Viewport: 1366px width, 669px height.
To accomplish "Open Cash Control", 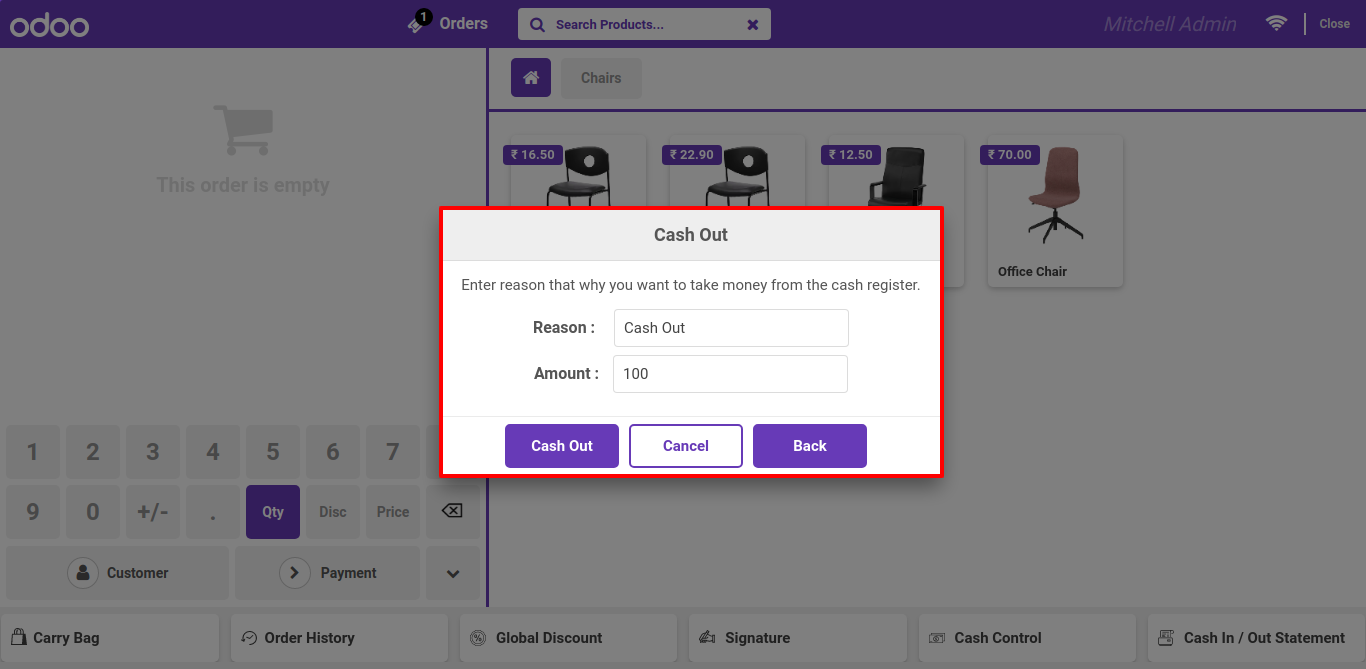I will [1027, 638].
